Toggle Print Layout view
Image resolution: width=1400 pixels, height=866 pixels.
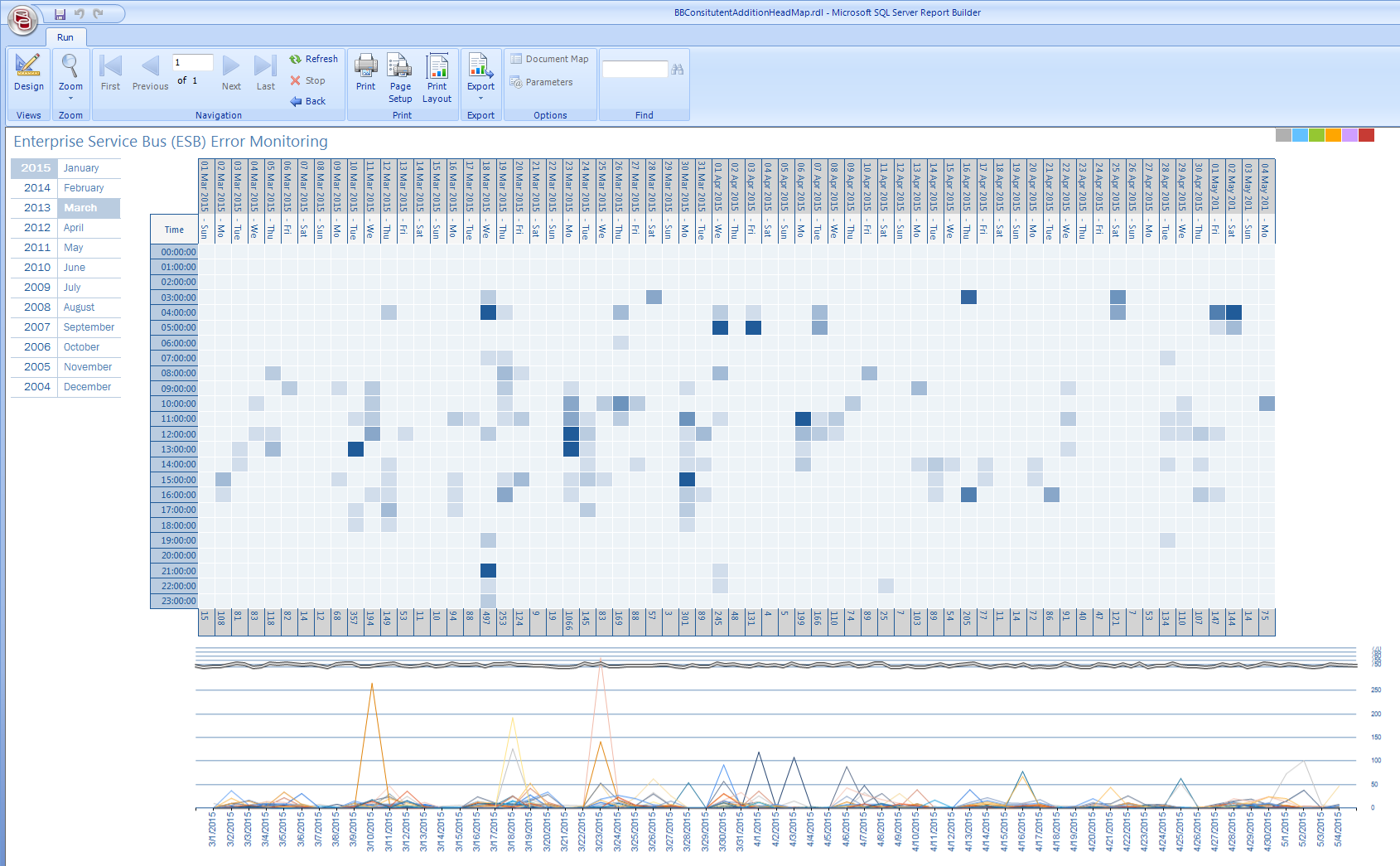(x=437, y=79)
